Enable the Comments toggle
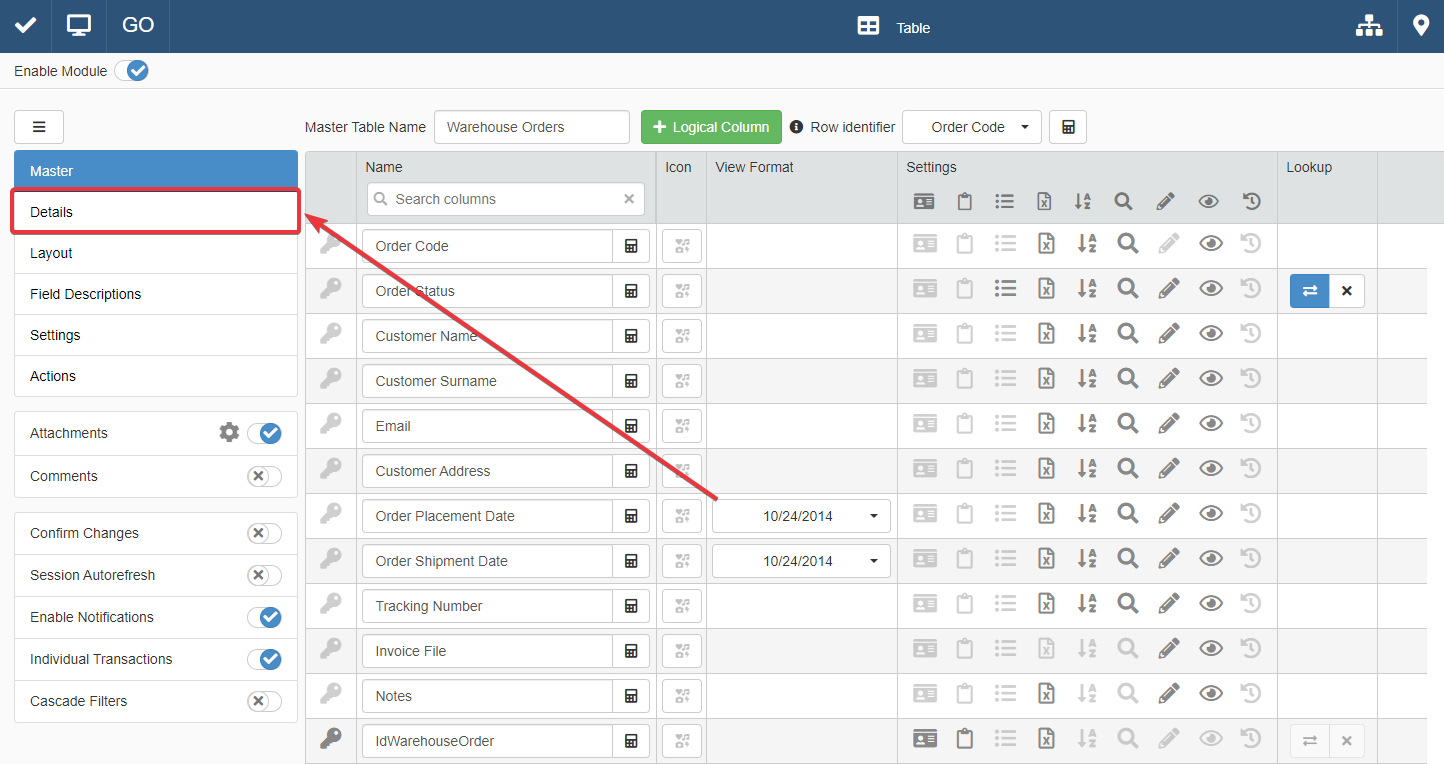Viewport: 1444px width, 764px height. pos(264,476)
